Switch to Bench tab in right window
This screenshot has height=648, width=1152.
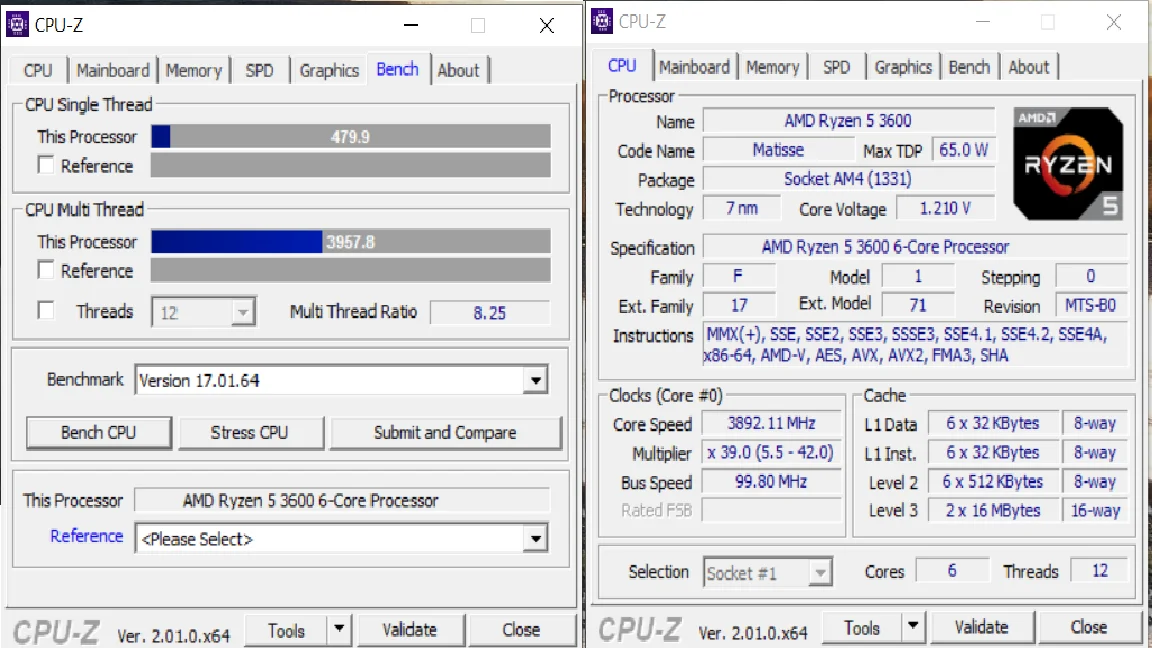pos(969,67)
